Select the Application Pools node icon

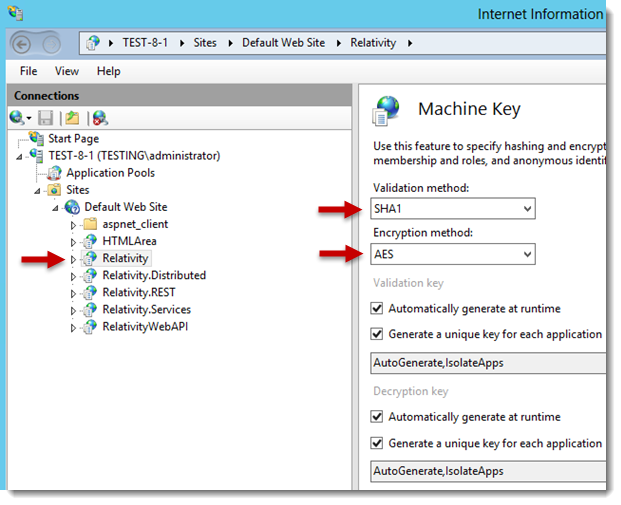pyautogui.click(x=55, y=173)
